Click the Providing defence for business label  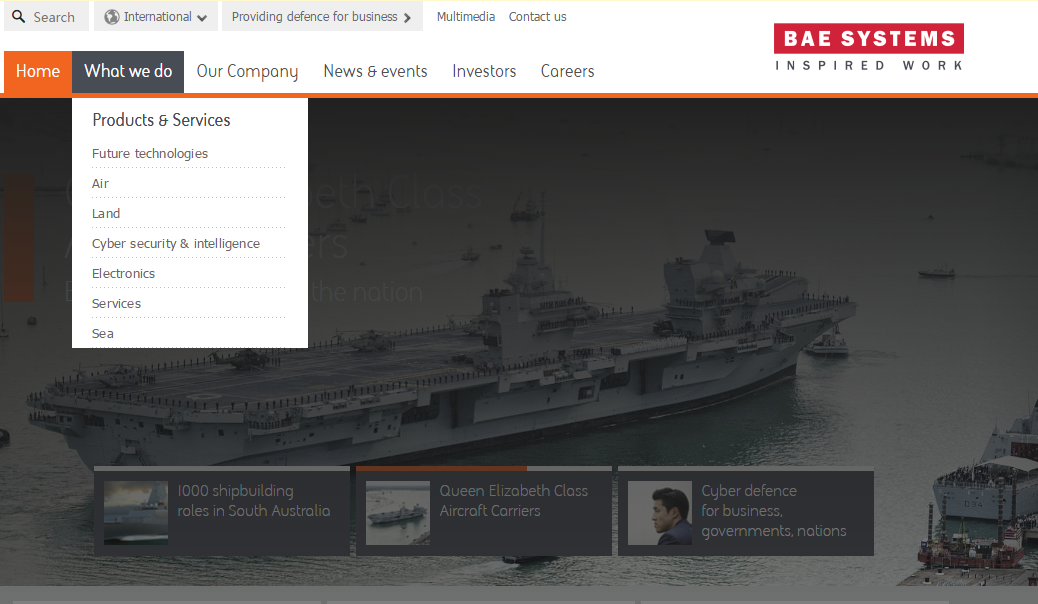click(x=314, y=17)
